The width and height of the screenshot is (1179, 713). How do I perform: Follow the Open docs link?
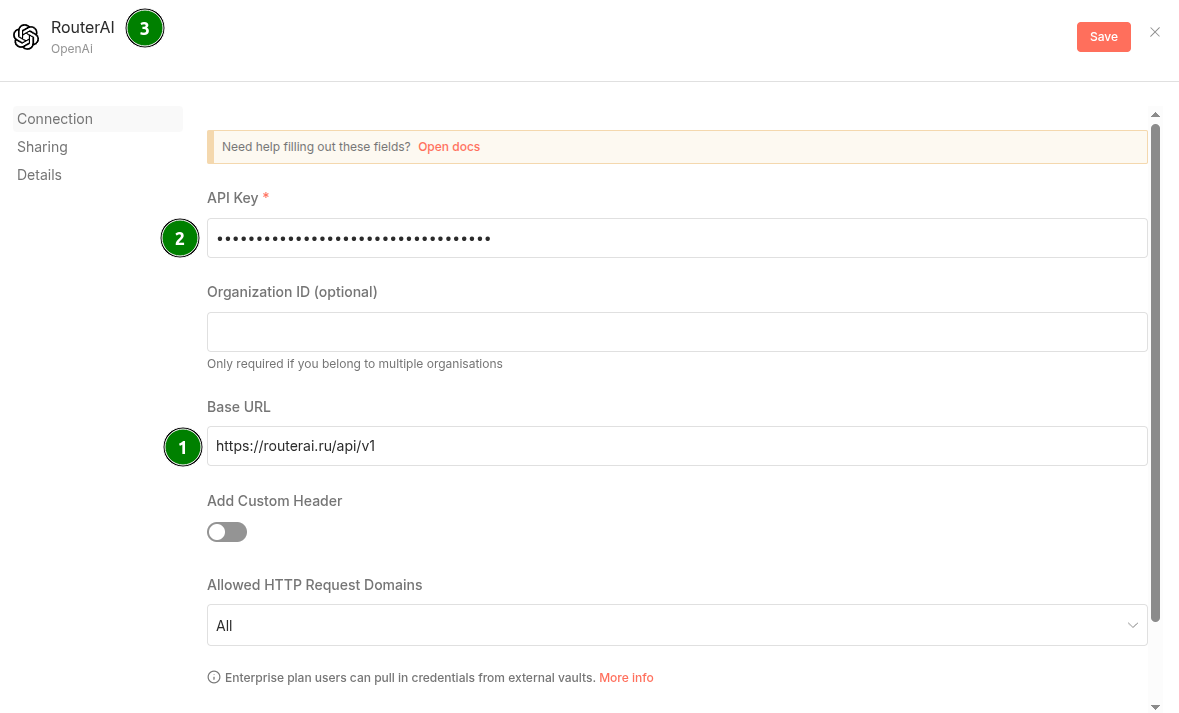click(449, 147)
